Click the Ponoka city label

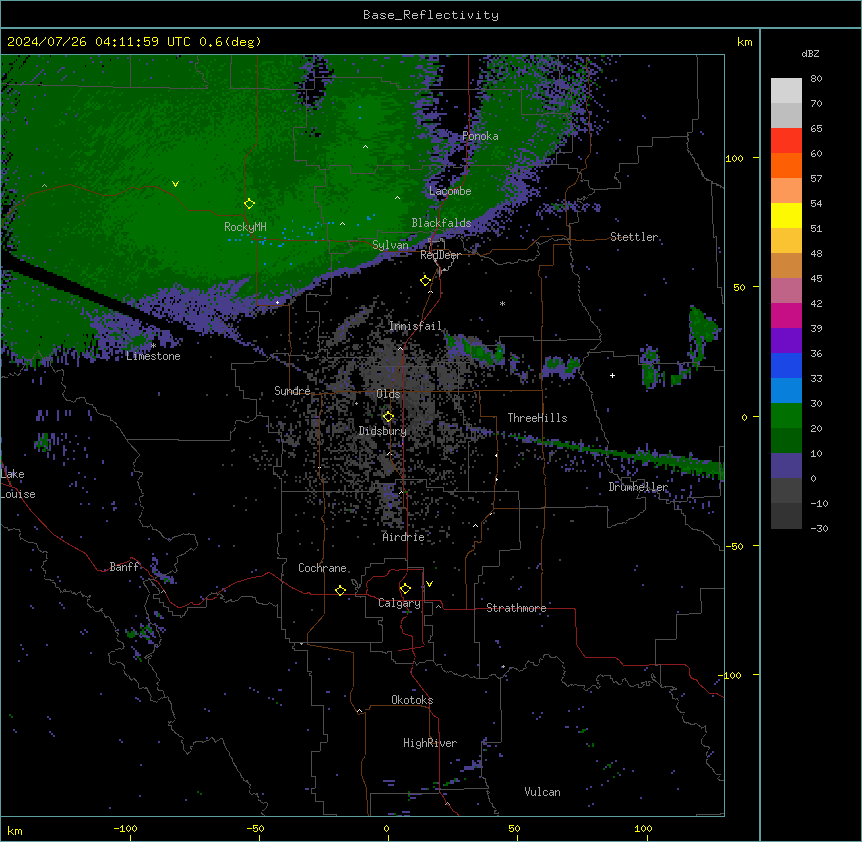click(480, 136)
